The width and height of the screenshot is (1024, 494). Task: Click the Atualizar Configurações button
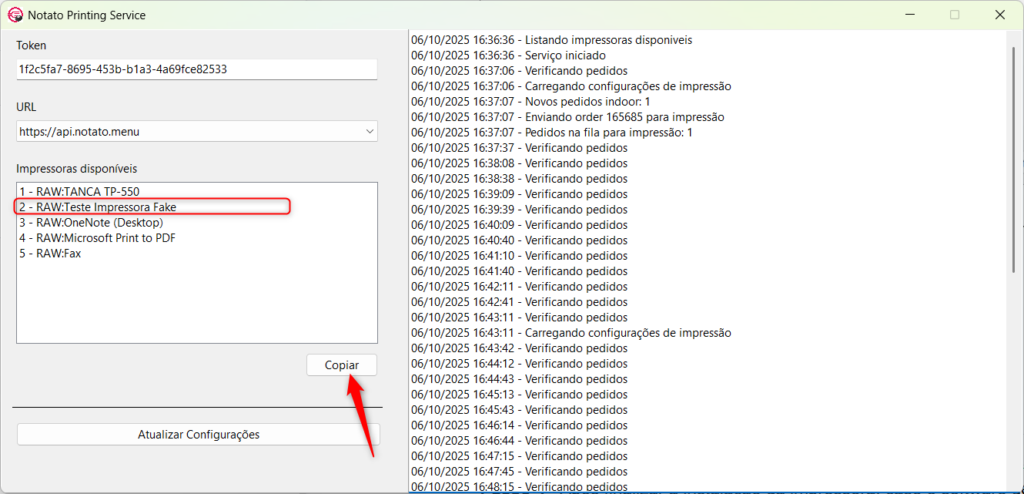[198, 435]
